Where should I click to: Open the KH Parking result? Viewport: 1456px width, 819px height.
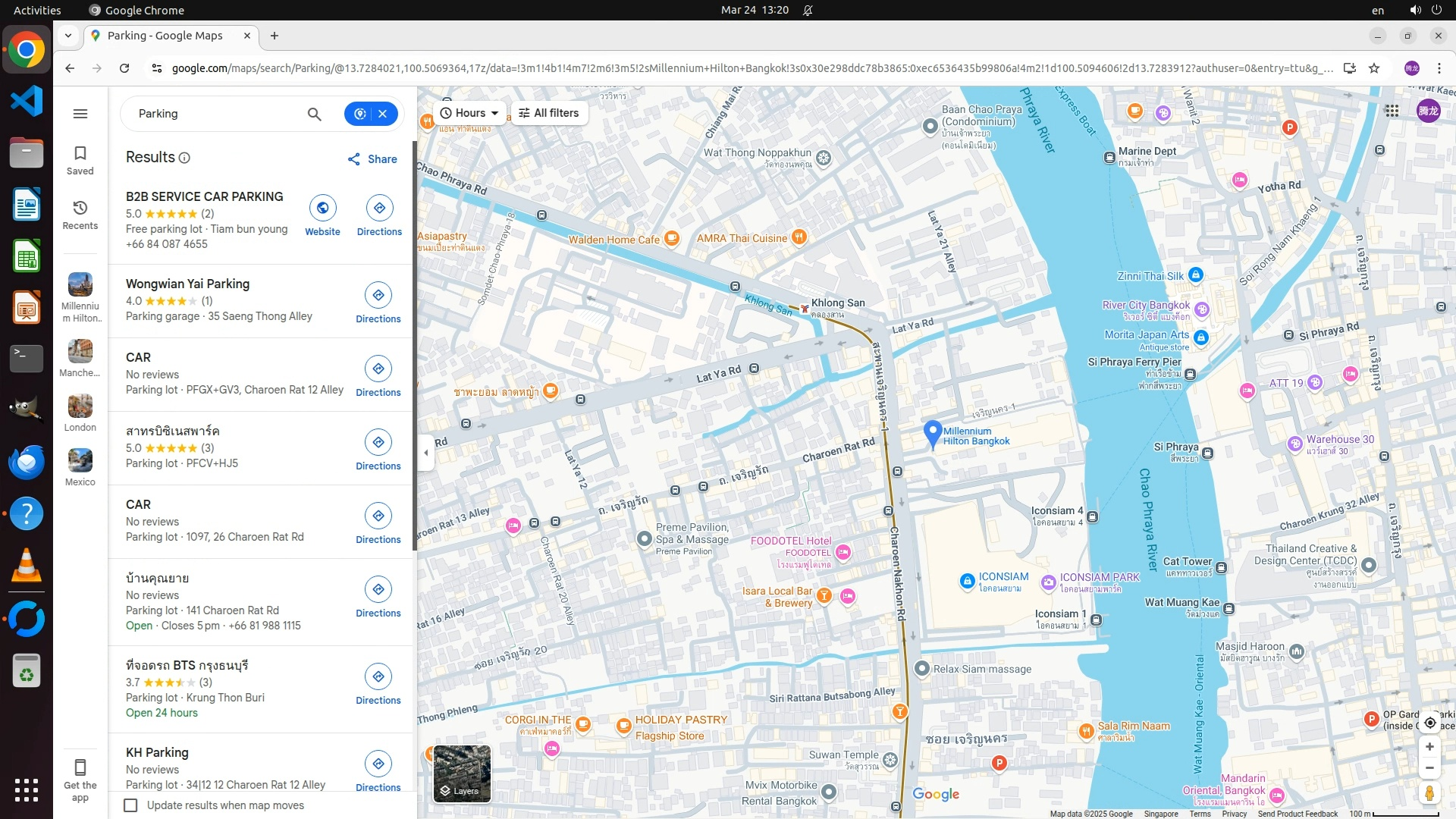[x=157, y=752]
